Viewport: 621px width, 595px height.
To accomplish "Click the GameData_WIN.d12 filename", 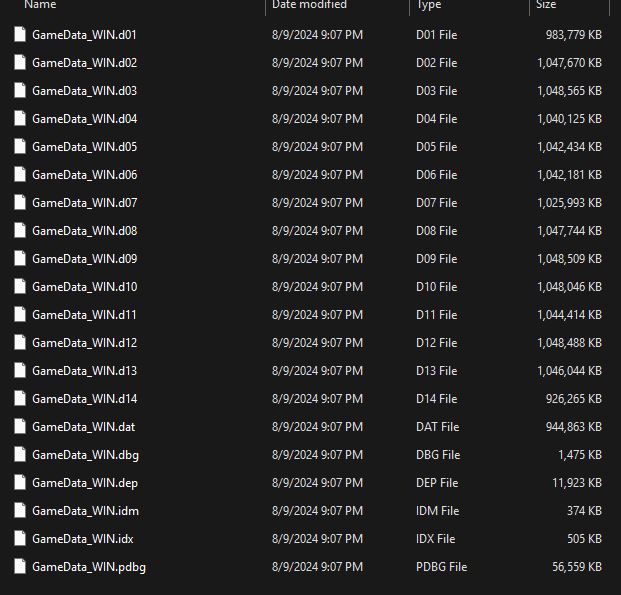I will point(84,343).
